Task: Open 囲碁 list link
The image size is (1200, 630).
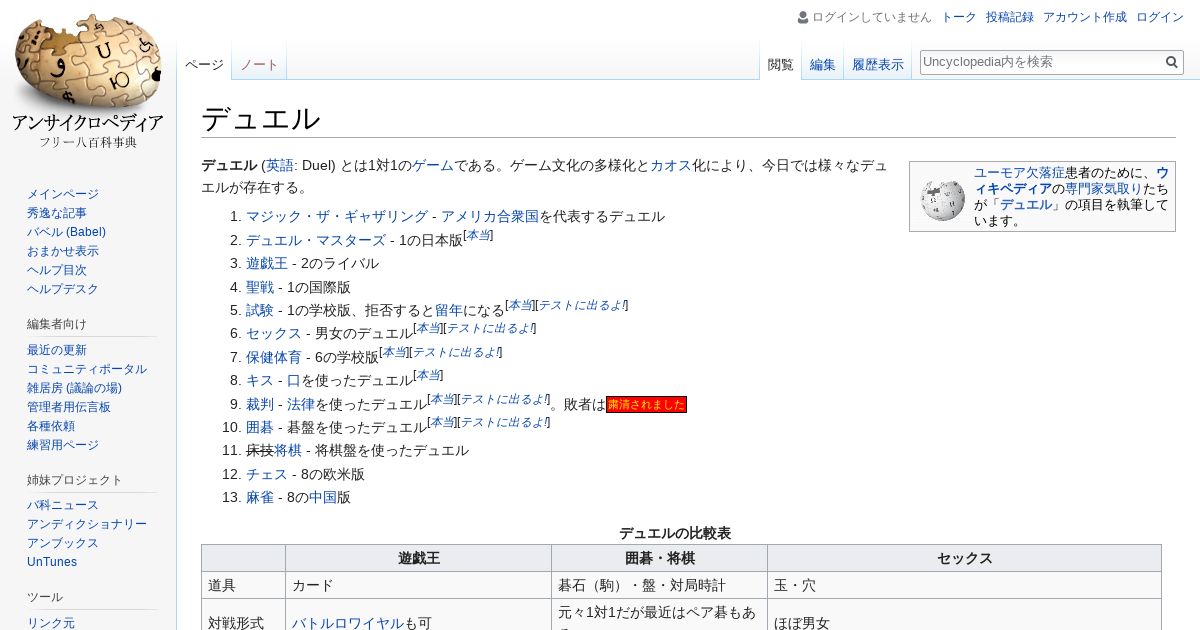Action: point(260,427)
